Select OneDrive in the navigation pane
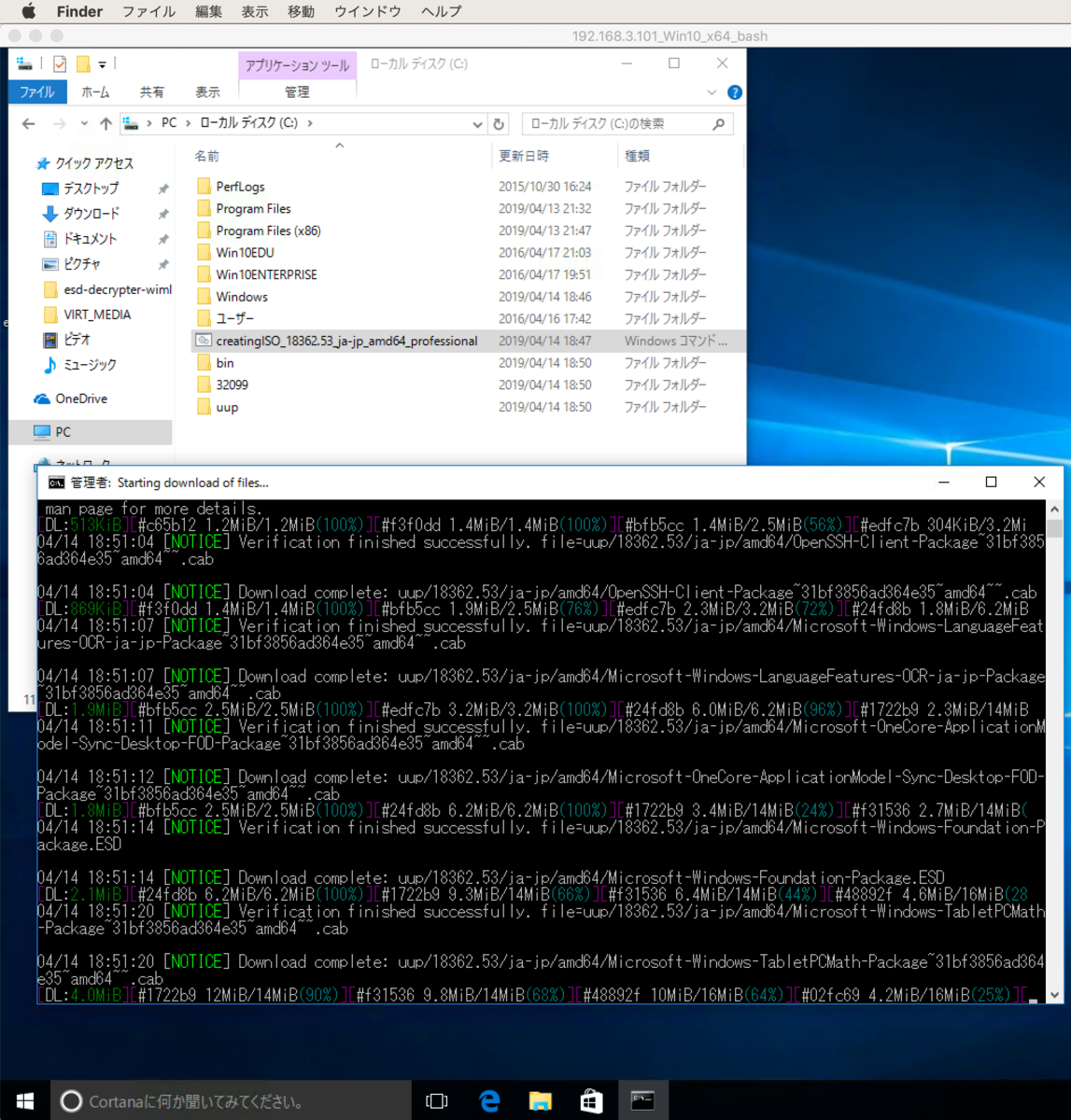 point(80,399)
